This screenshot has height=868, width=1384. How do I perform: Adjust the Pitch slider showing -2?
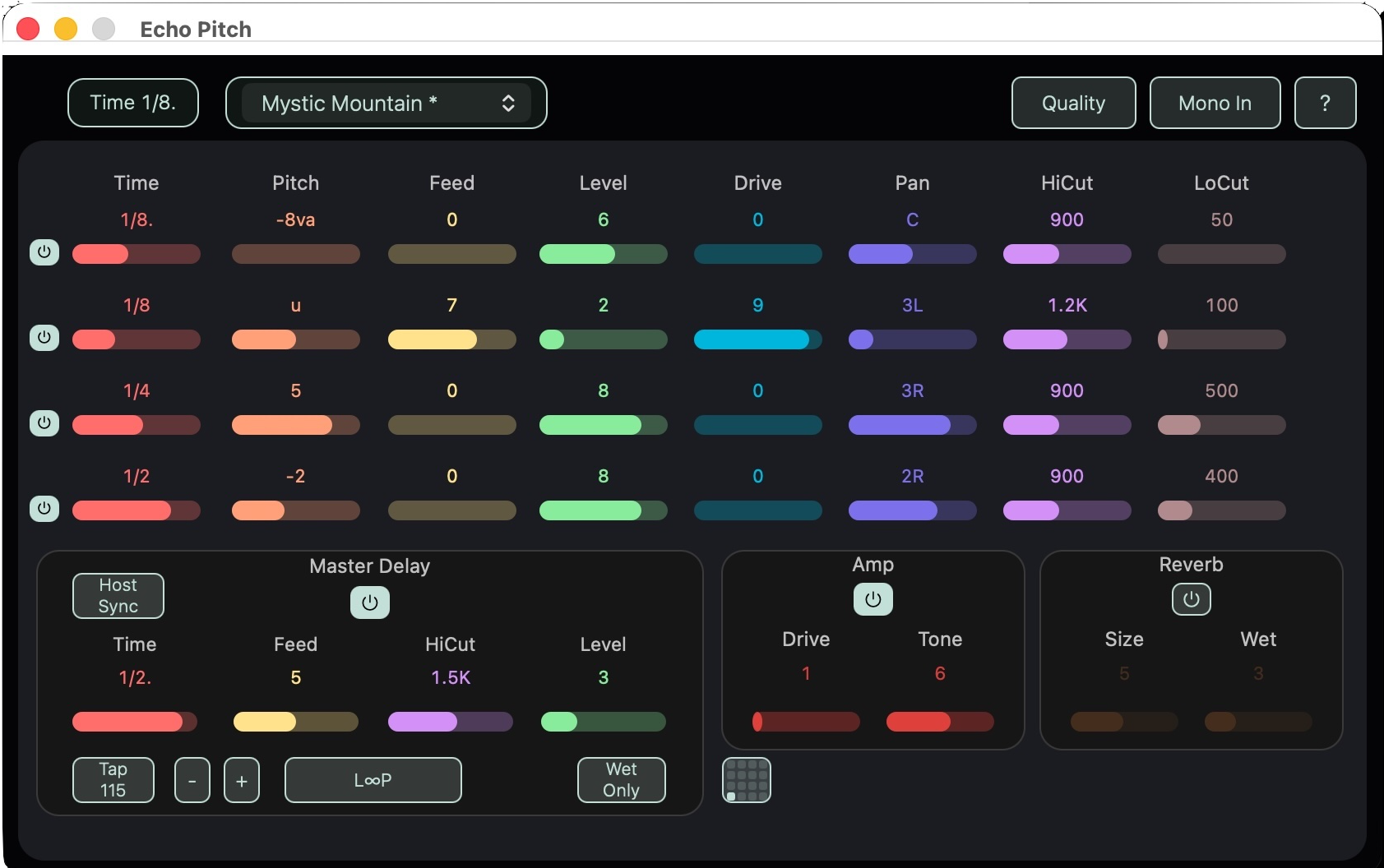click(296, 510)
